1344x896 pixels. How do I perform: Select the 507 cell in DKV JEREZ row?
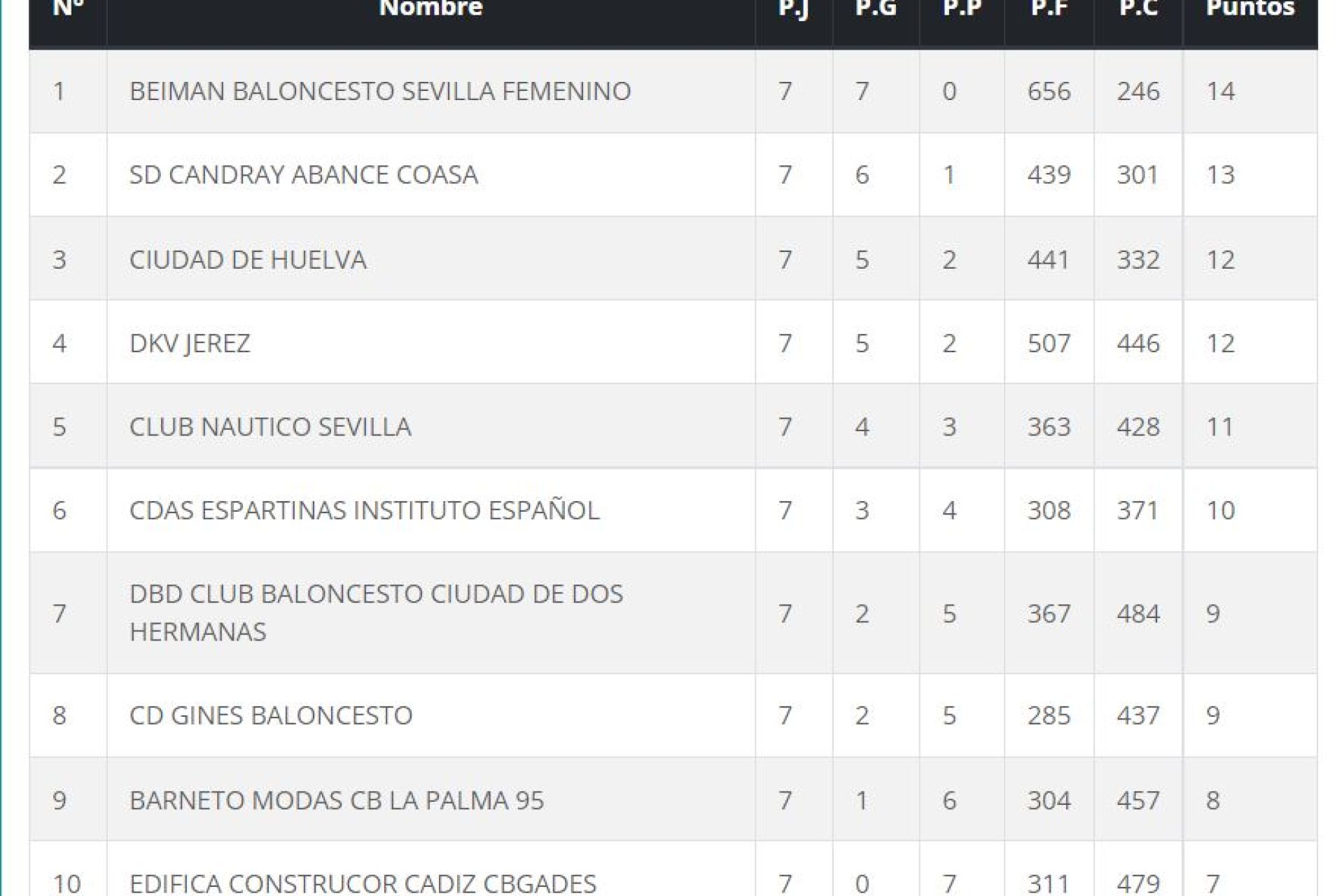pyautogui.click(x=1049, y=343)
